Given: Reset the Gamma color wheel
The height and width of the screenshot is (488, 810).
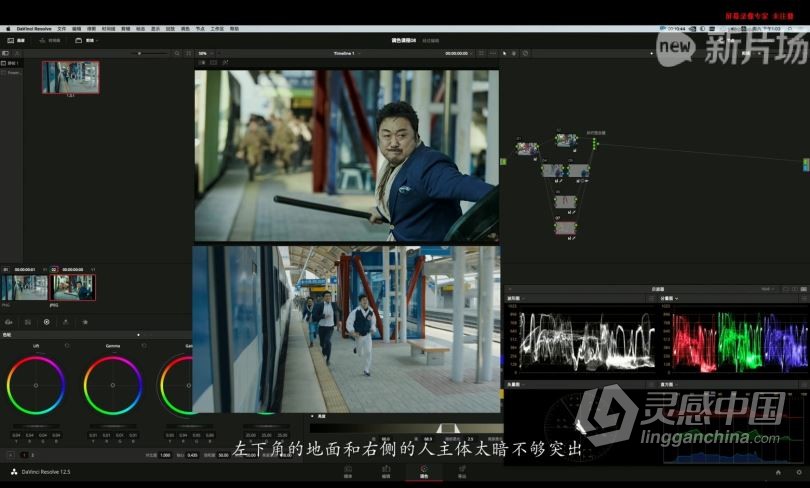Looking at the screenshot, I should coord(144,345).
